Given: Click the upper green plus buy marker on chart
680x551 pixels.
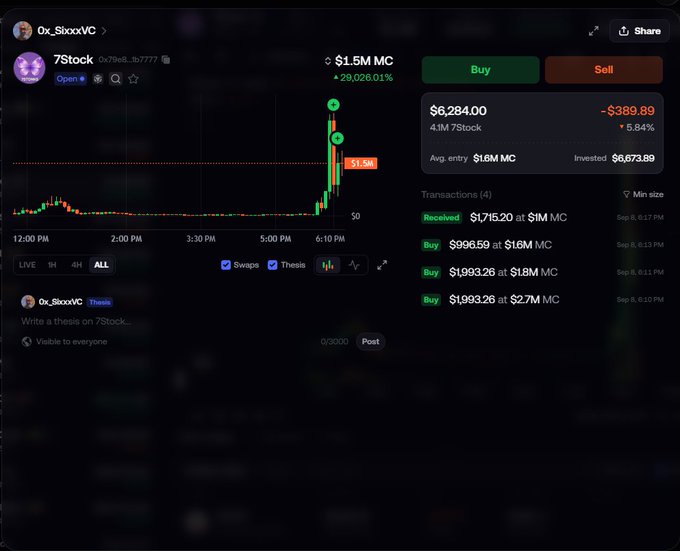Looking at the screenshot, I should click(x=333, y=104).
